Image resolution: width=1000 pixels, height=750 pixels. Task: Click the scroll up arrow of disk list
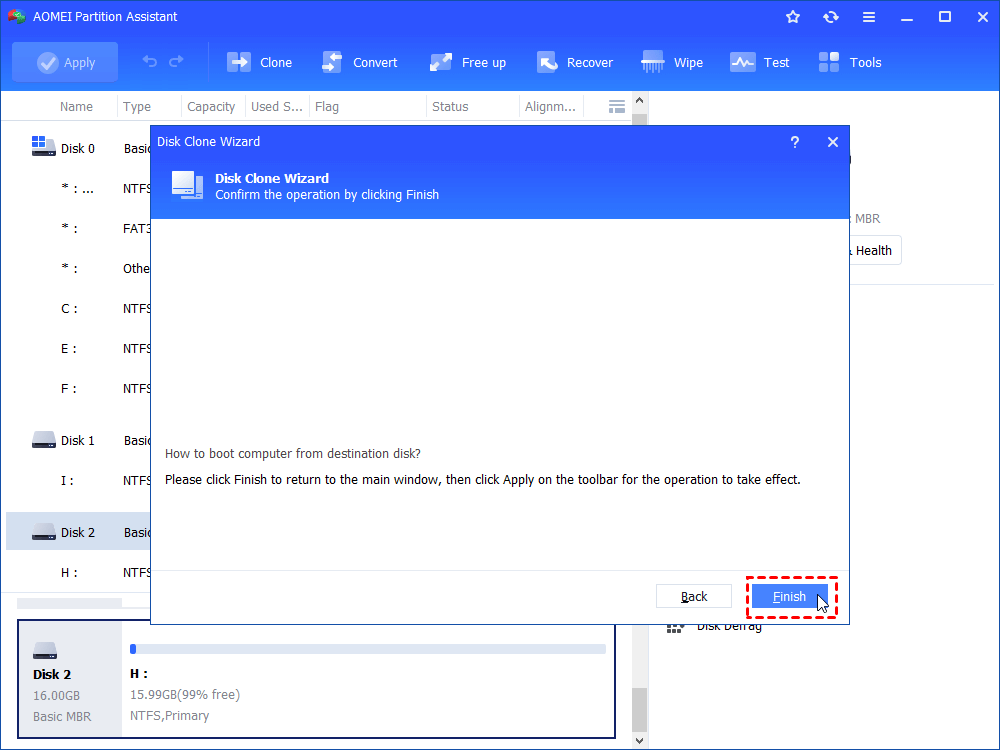(640, 101)
